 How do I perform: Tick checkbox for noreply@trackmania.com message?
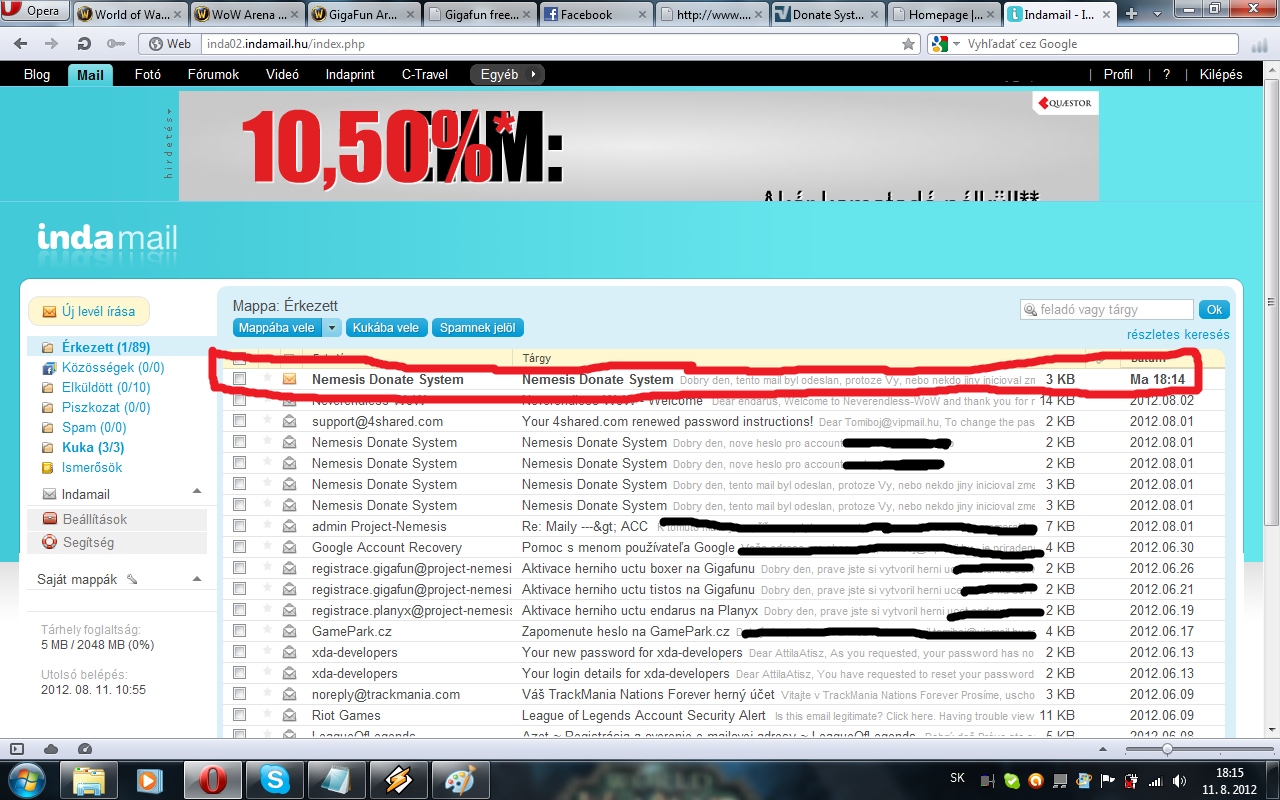pyautogui.click(x=239, y=694)
